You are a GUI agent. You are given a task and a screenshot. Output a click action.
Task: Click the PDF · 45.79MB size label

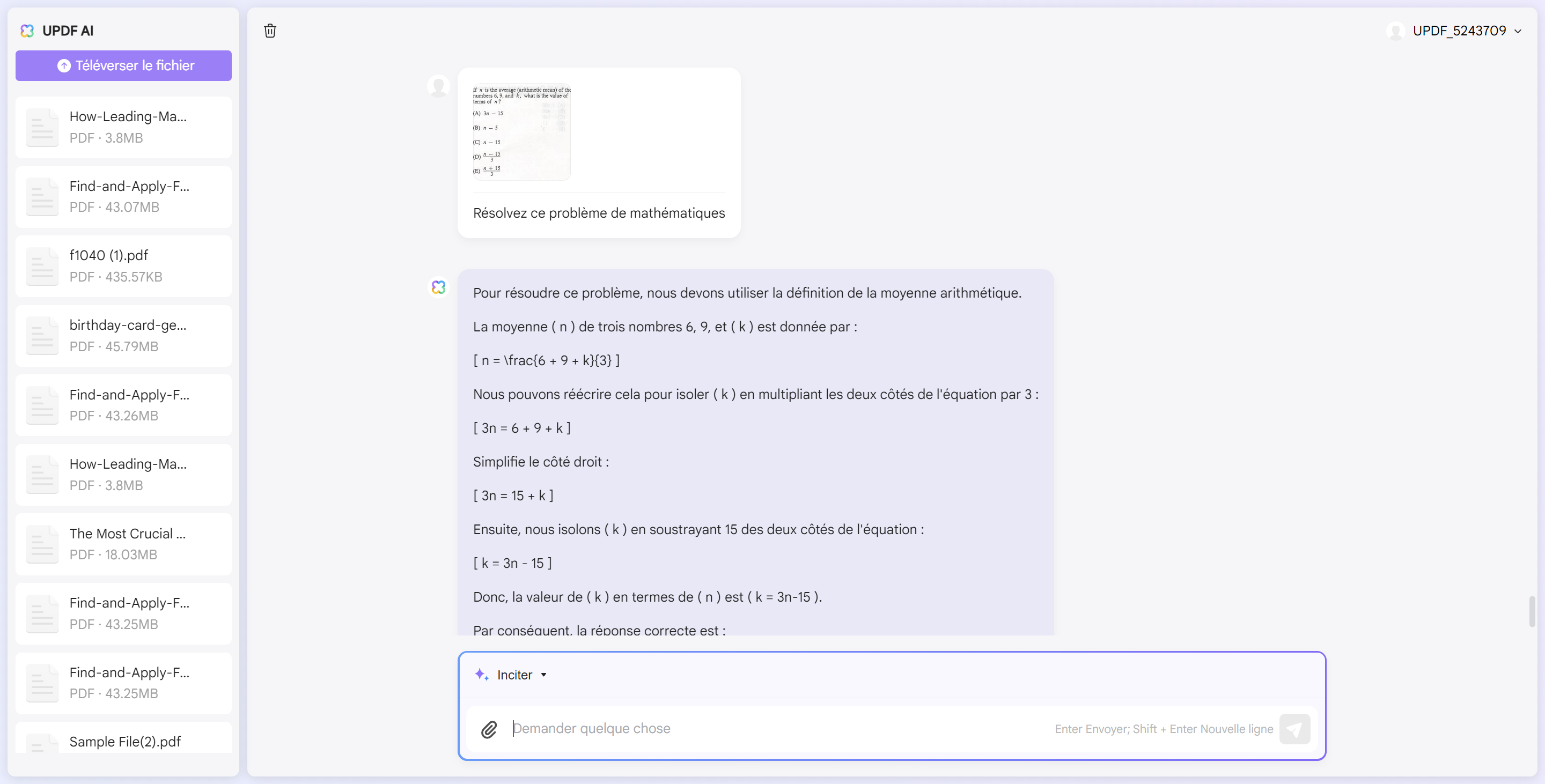point(114,346)
